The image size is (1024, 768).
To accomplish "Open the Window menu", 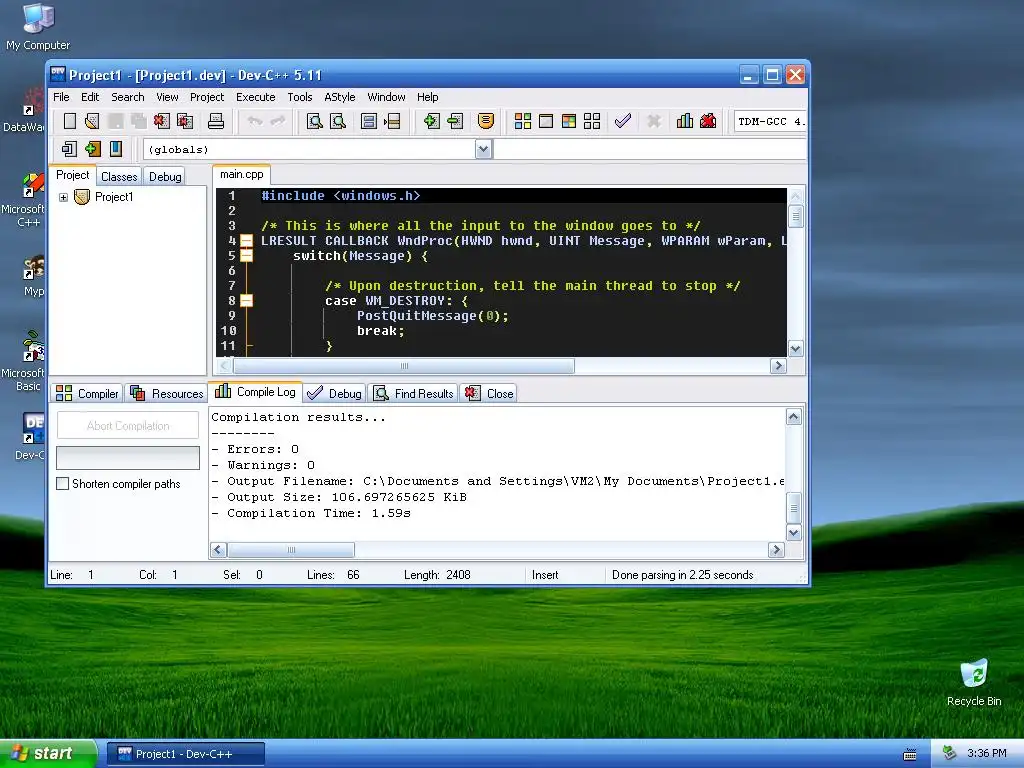I will pos(386,97).
